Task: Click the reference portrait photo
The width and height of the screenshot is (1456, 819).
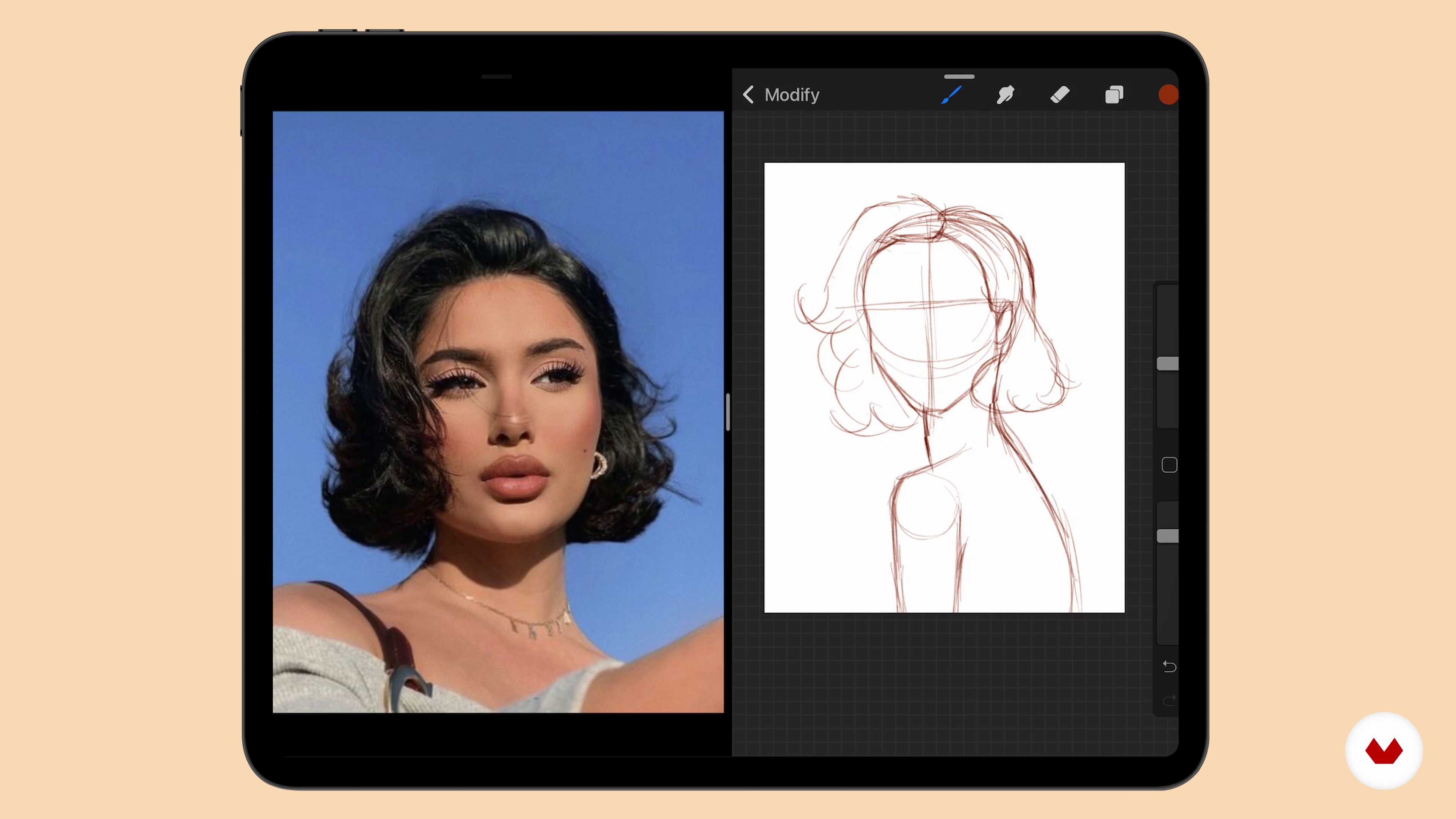Action: (x=498, y=412)
